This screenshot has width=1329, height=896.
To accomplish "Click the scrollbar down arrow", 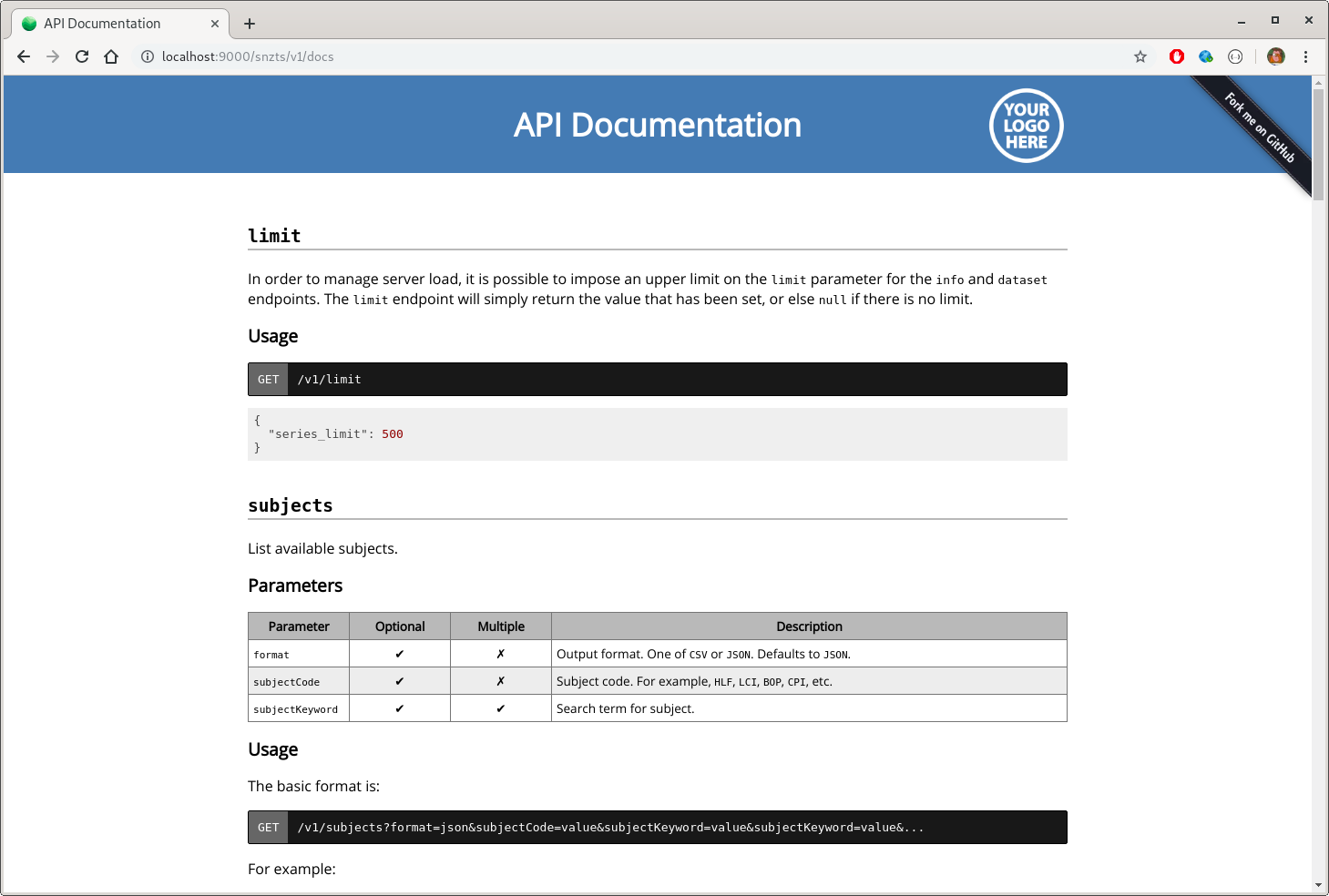I will (x=1318, y=885).
